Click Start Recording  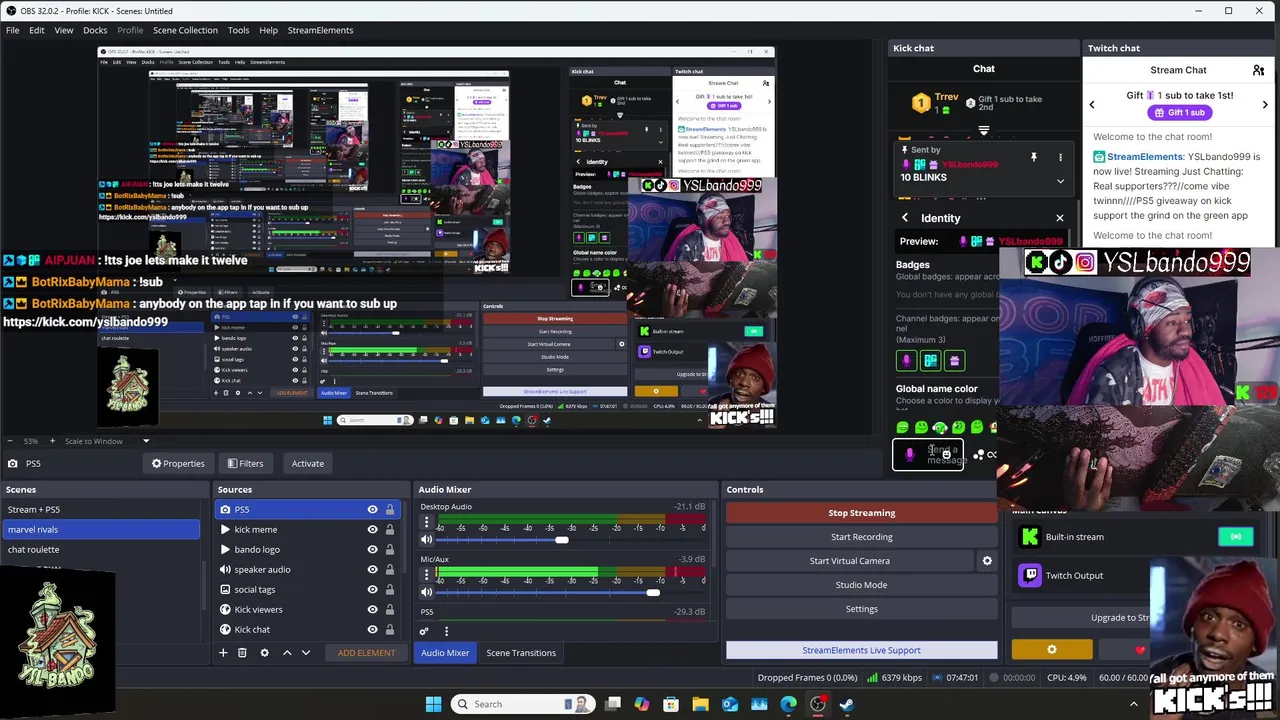click(x=862, y=537)
